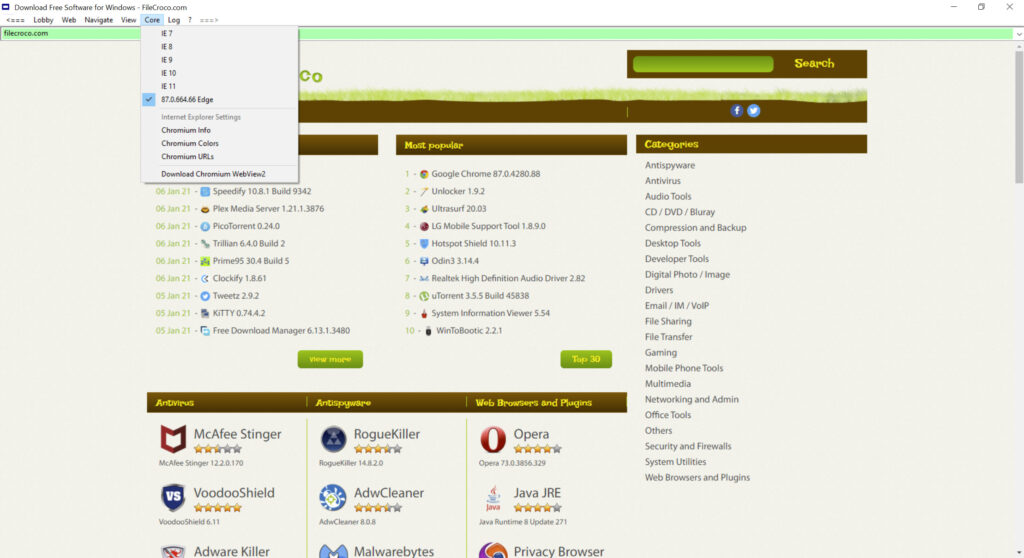Screen dimensions: 1024x558
Task: Click the Hotspot Shield icon
Action: pyautogui.click(x=424, y=244)
